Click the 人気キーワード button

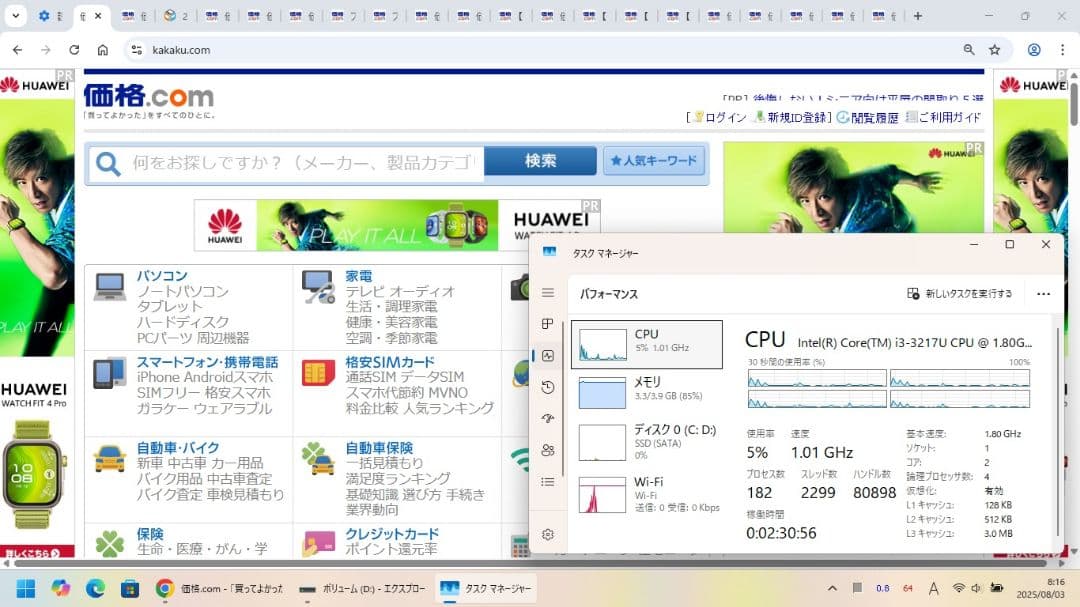654,161
